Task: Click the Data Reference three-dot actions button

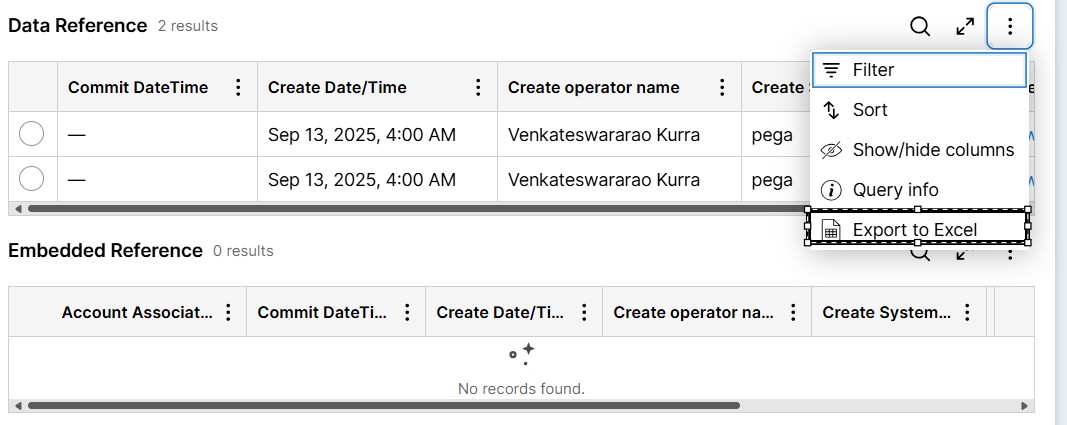Action: 1009,27
